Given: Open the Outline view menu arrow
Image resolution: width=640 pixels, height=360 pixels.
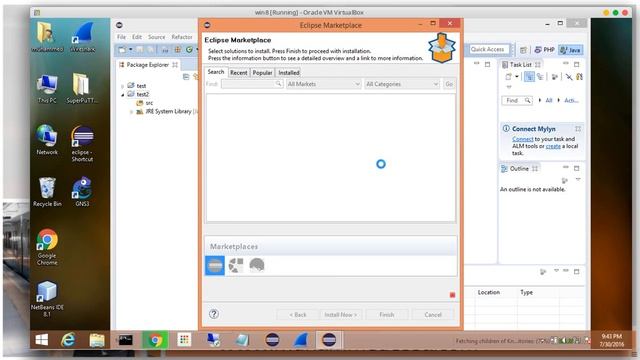Looking at the screenshot, I should [x=578, y=180].
